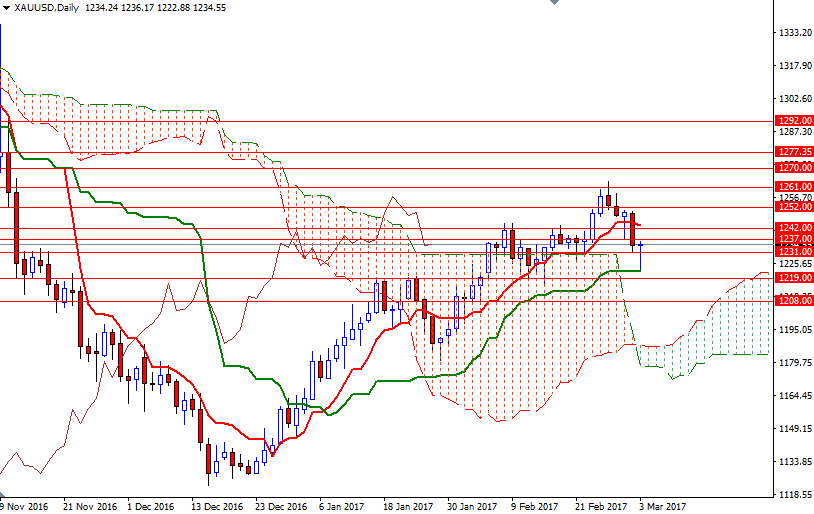Click the 9 Nov 2016 date label
Image resolution: width=814 pixels, height=514 pixels.
[25, 507]
